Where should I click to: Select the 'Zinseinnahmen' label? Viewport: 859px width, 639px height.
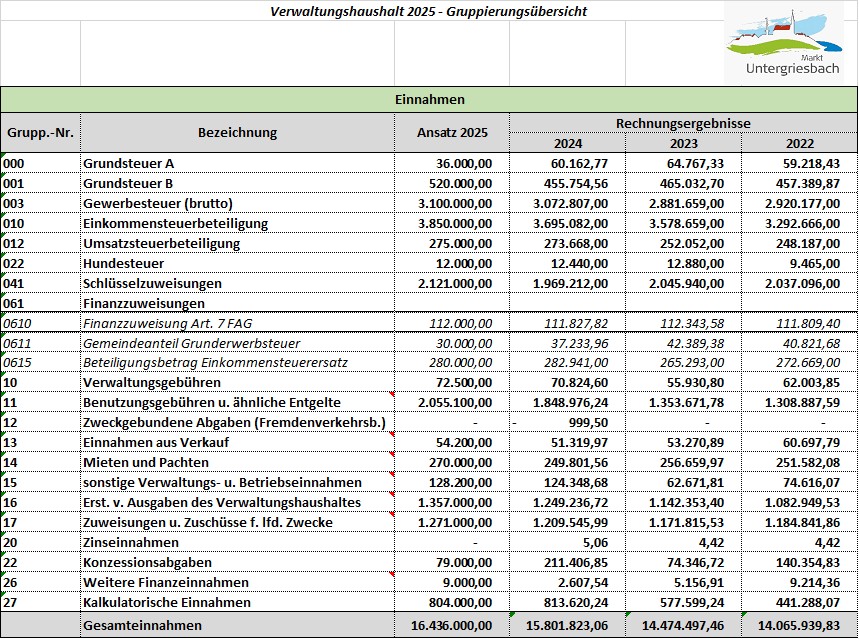tap(131, 543)
